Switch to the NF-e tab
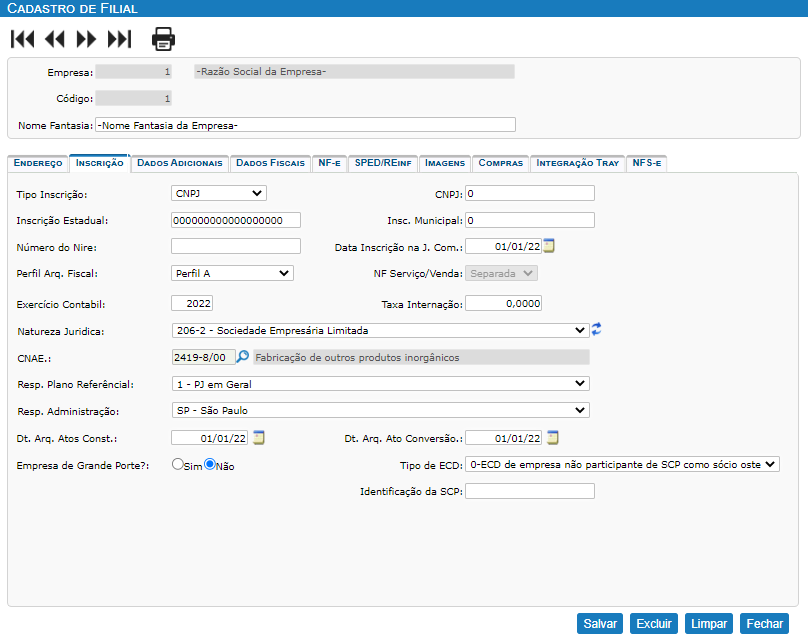The height and width of the screenshot is (642, 808). [x=330, y=163]
